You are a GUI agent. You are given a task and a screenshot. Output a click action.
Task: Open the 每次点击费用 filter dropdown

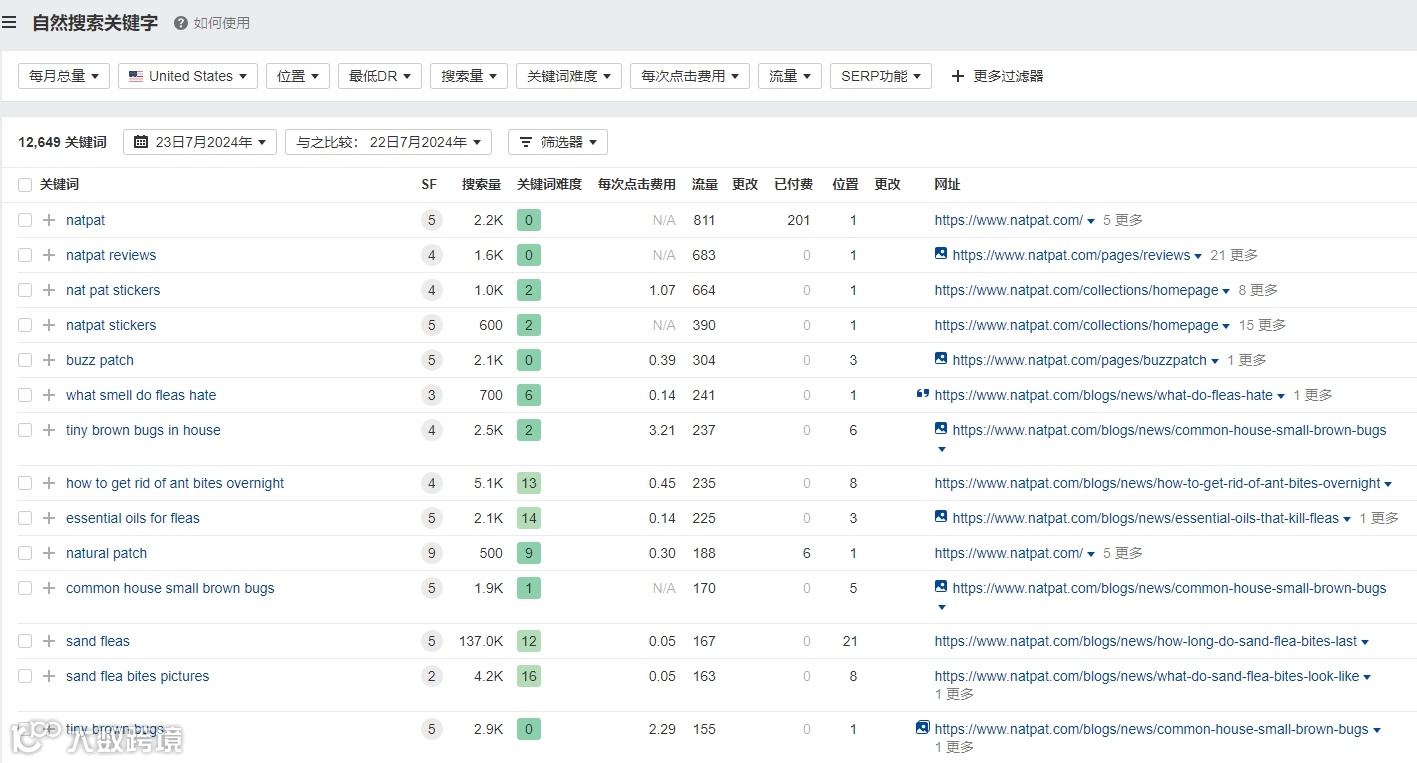[690, 76]
